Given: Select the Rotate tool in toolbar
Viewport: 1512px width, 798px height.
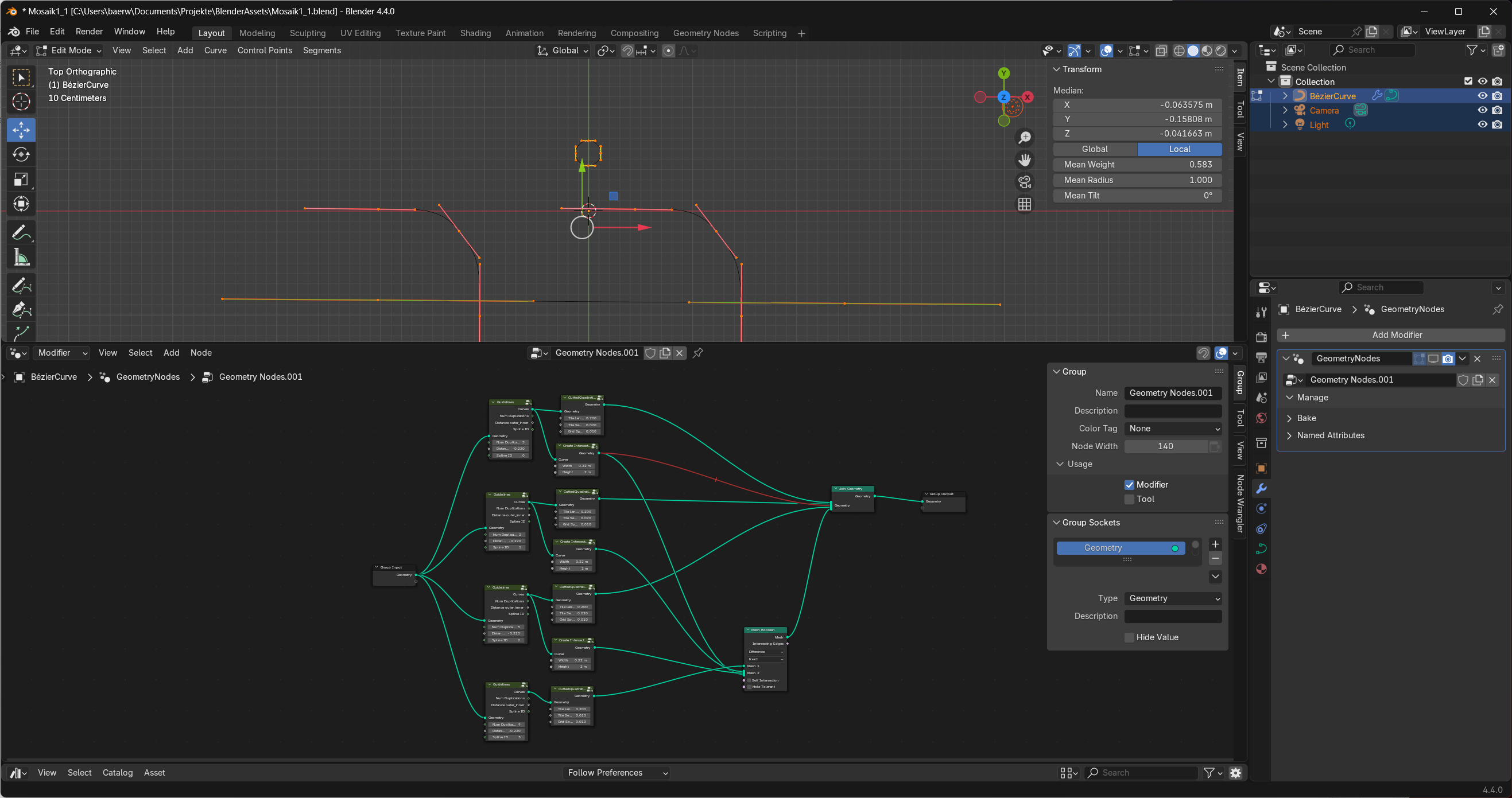Looking at the screenshot, I should [21, 154].
